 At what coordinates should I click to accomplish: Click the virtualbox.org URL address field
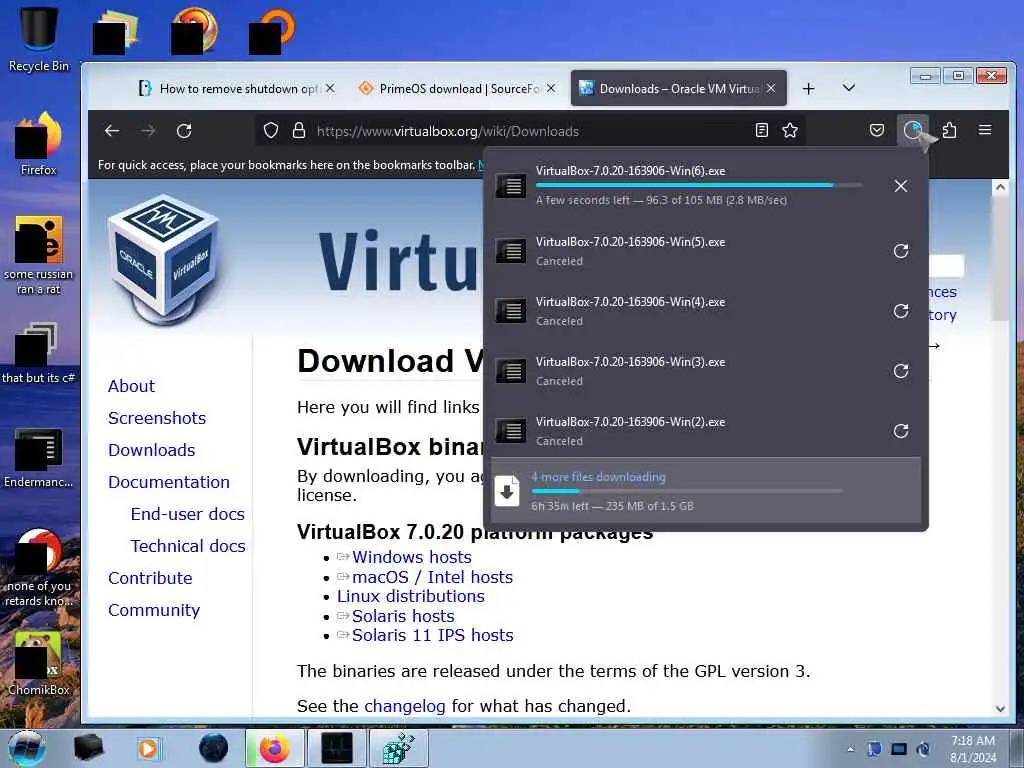(529, 131)
